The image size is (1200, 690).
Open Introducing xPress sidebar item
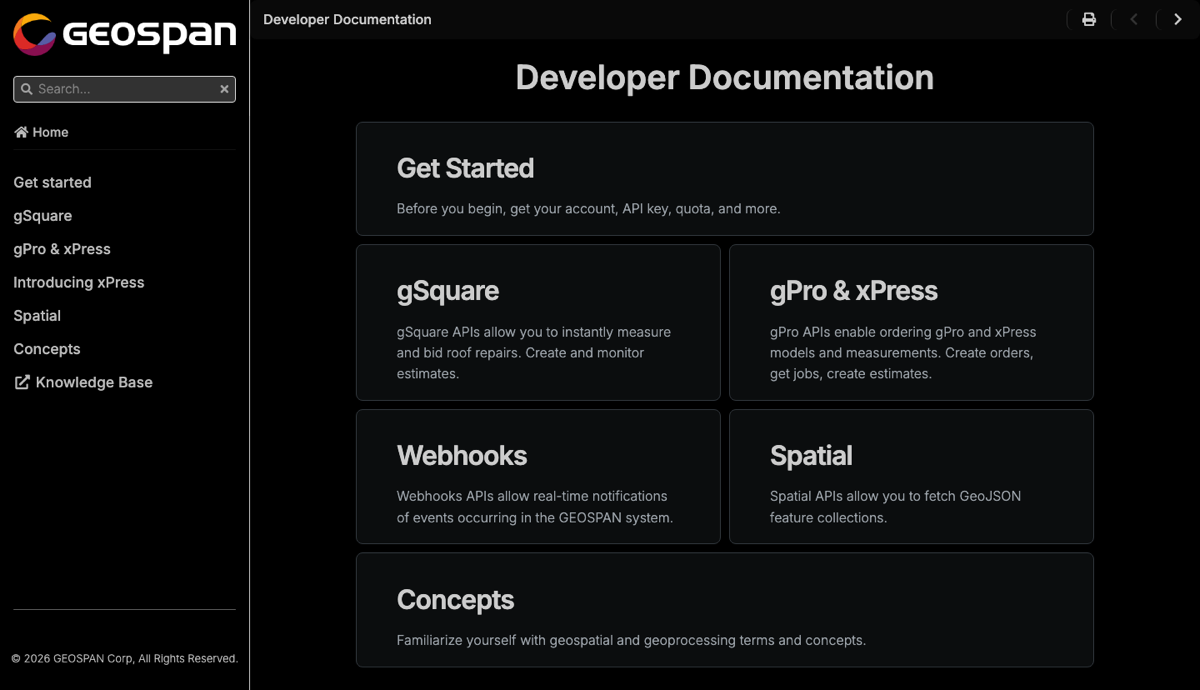tap(79, 282)
